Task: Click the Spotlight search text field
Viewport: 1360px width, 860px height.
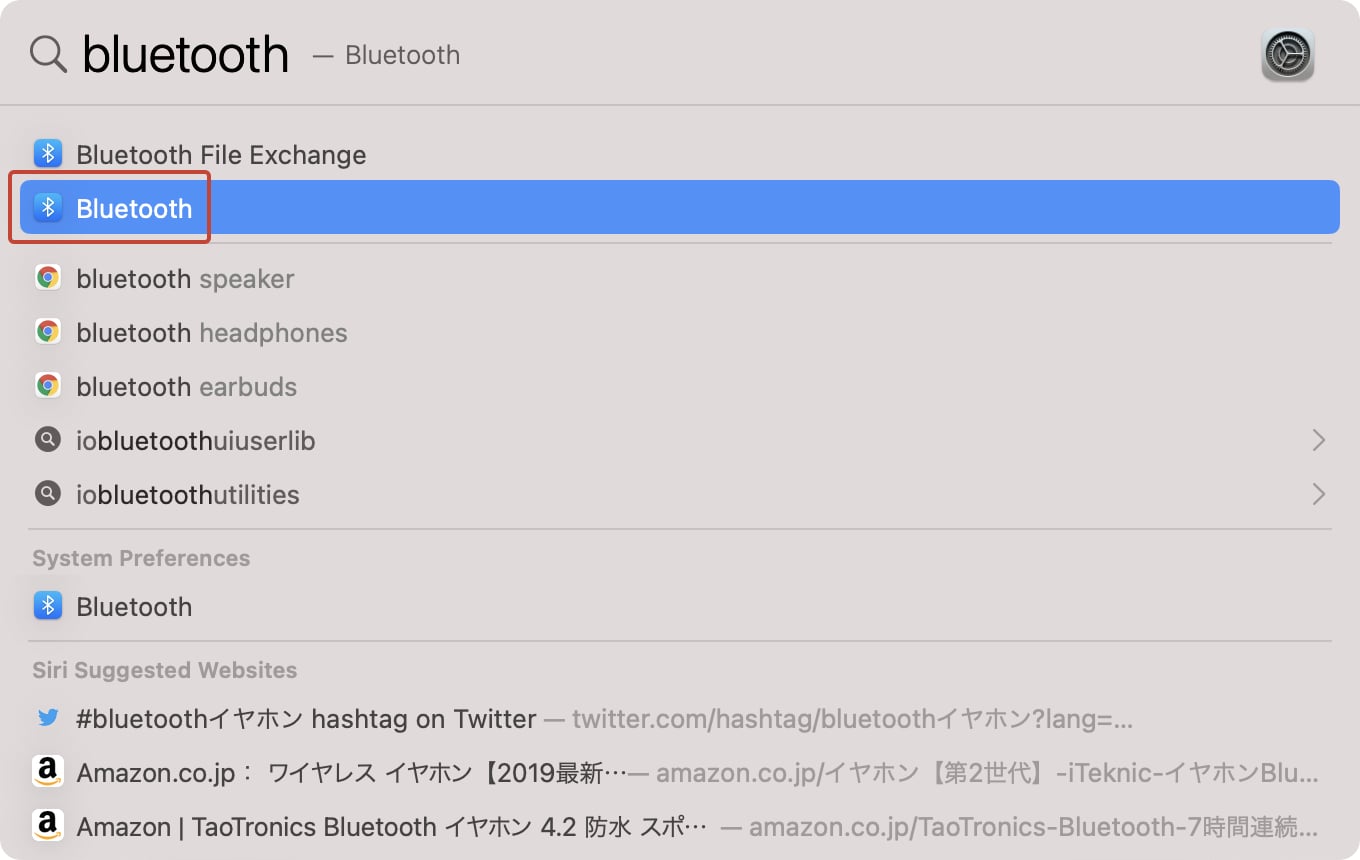Action: tap(186, 54)
